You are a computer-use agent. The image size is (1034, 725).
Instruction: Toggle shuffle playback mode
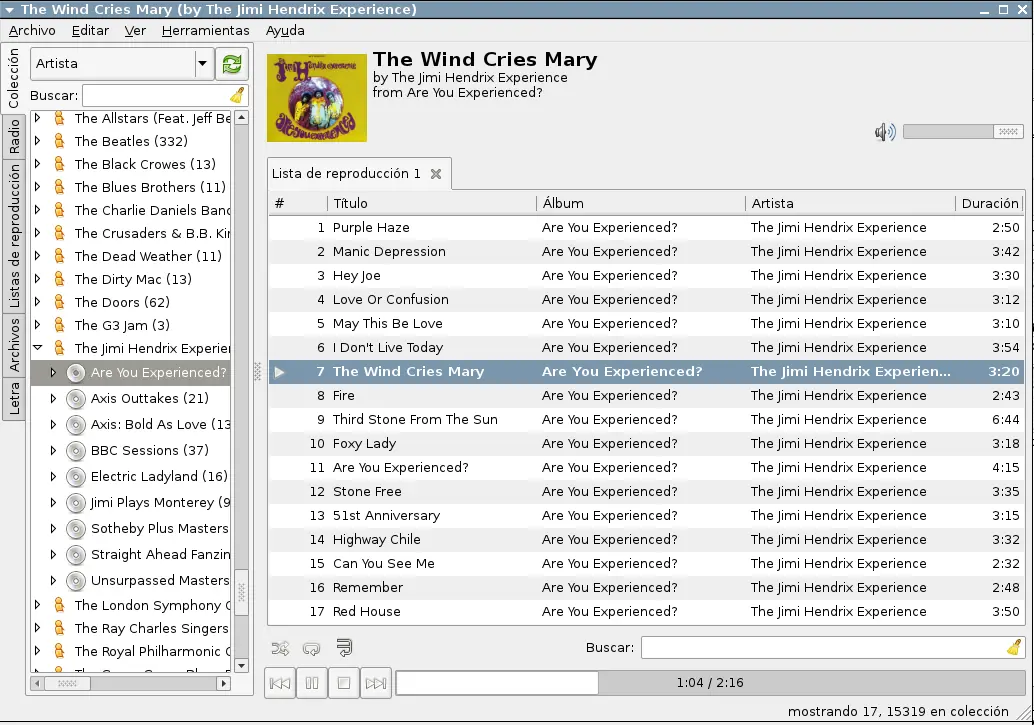pos(280,648)
